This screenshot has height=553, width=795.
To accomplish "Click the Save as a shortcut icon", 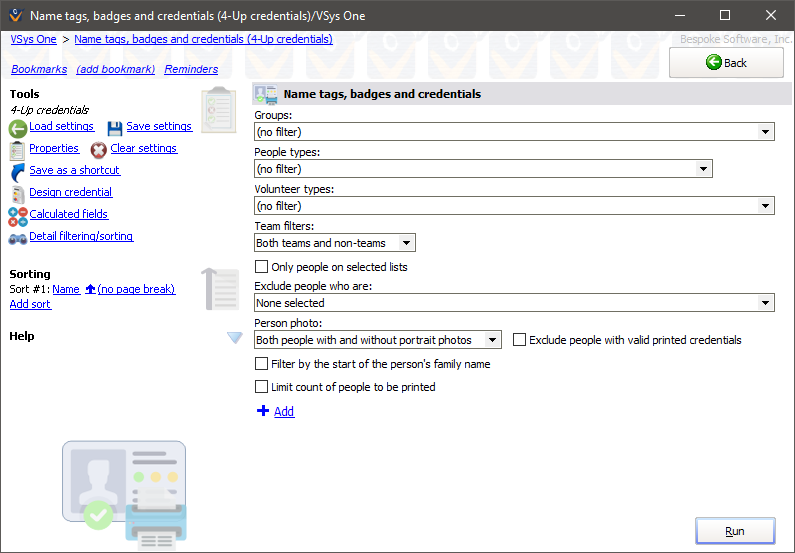I will click(18, 172).
